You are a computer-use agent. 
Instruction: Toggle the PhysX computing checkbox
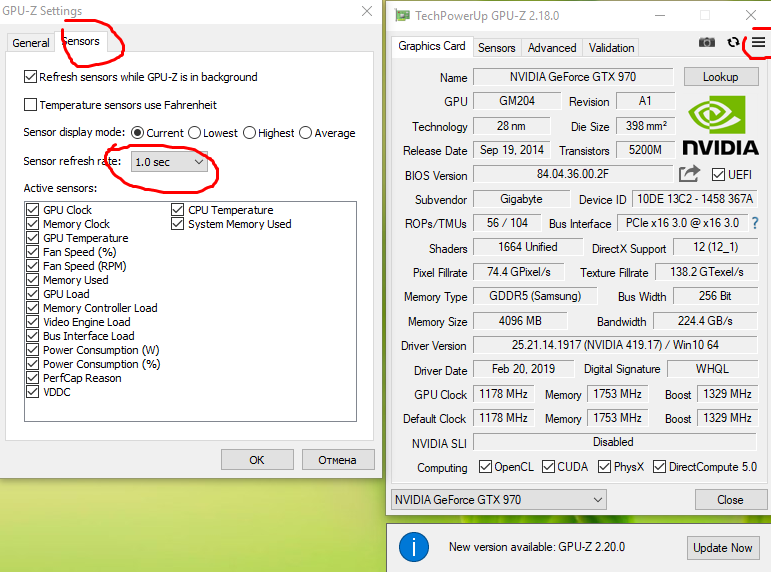click(604, 466)
